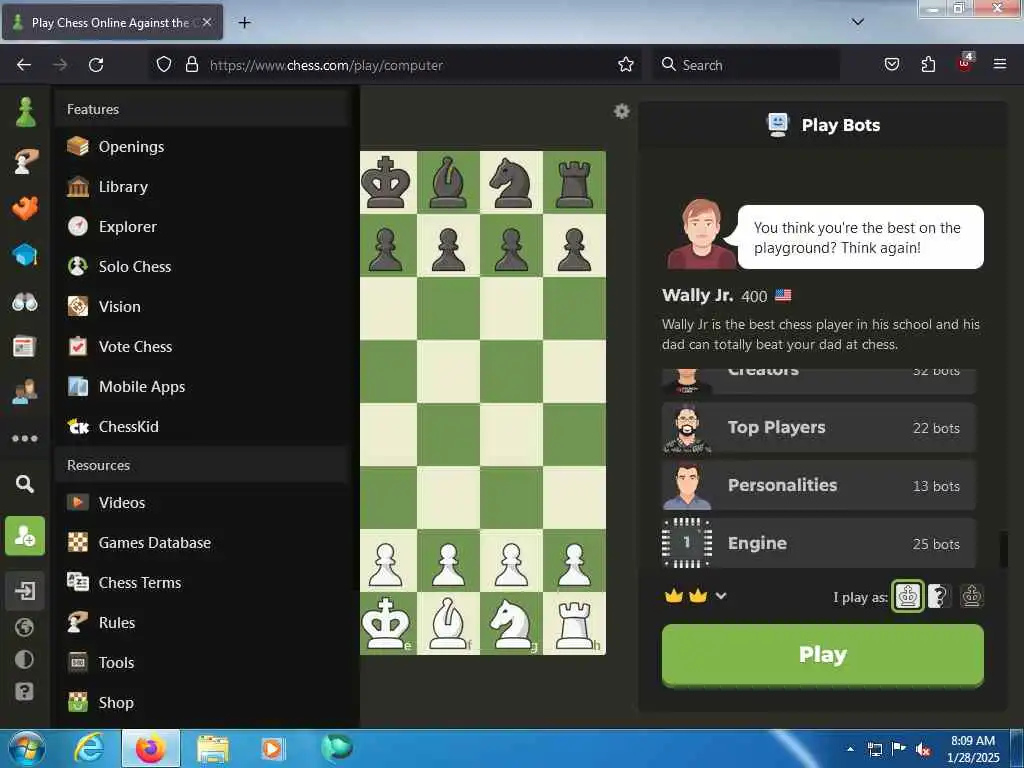Click the sidebar search magnifier icon
This screenshot has height=768, width=1024.
[x=25, y=484]
